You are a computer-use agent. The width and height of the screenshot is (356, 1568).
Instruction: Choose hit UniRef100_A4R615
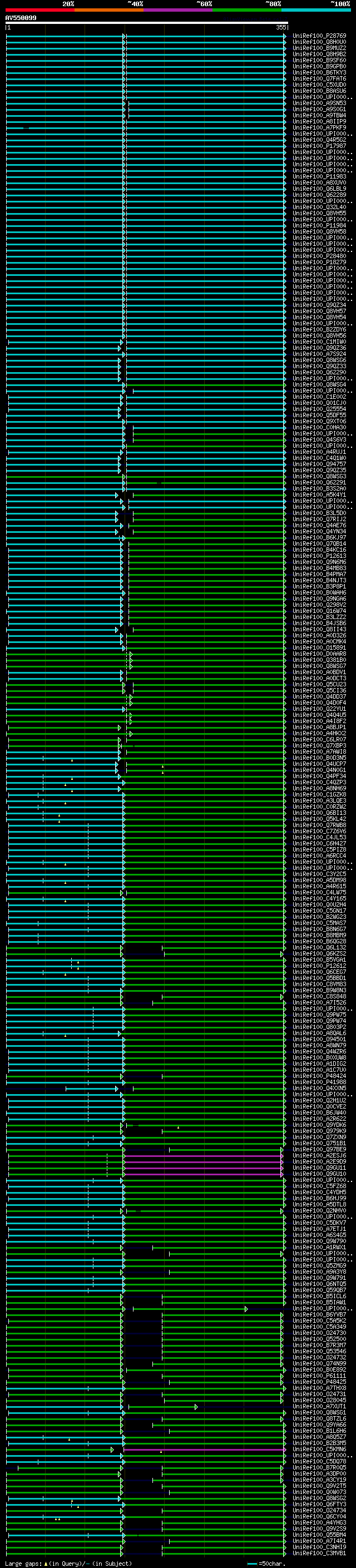[319, 886]
